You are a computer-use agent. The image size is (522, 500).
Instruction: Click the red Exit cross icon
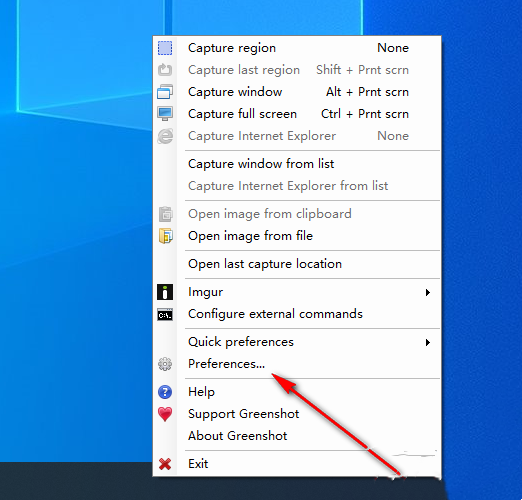(165, 464)
